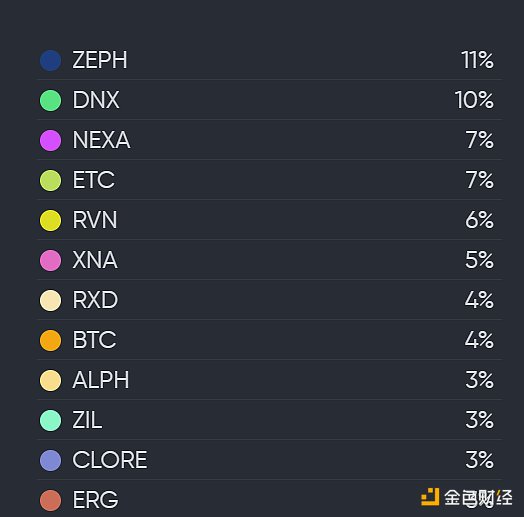
Task: Click the mint ZIL color dot
Action: [50, 420]
